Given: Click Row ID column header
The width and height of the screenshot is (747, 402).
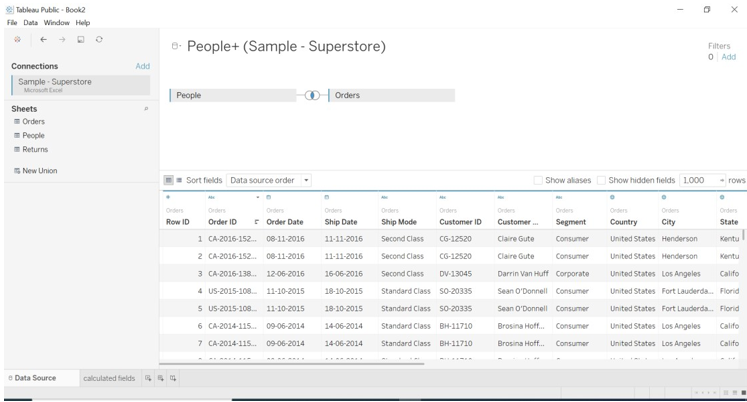Looking at the screenshot, I should (x=178, y=222).
